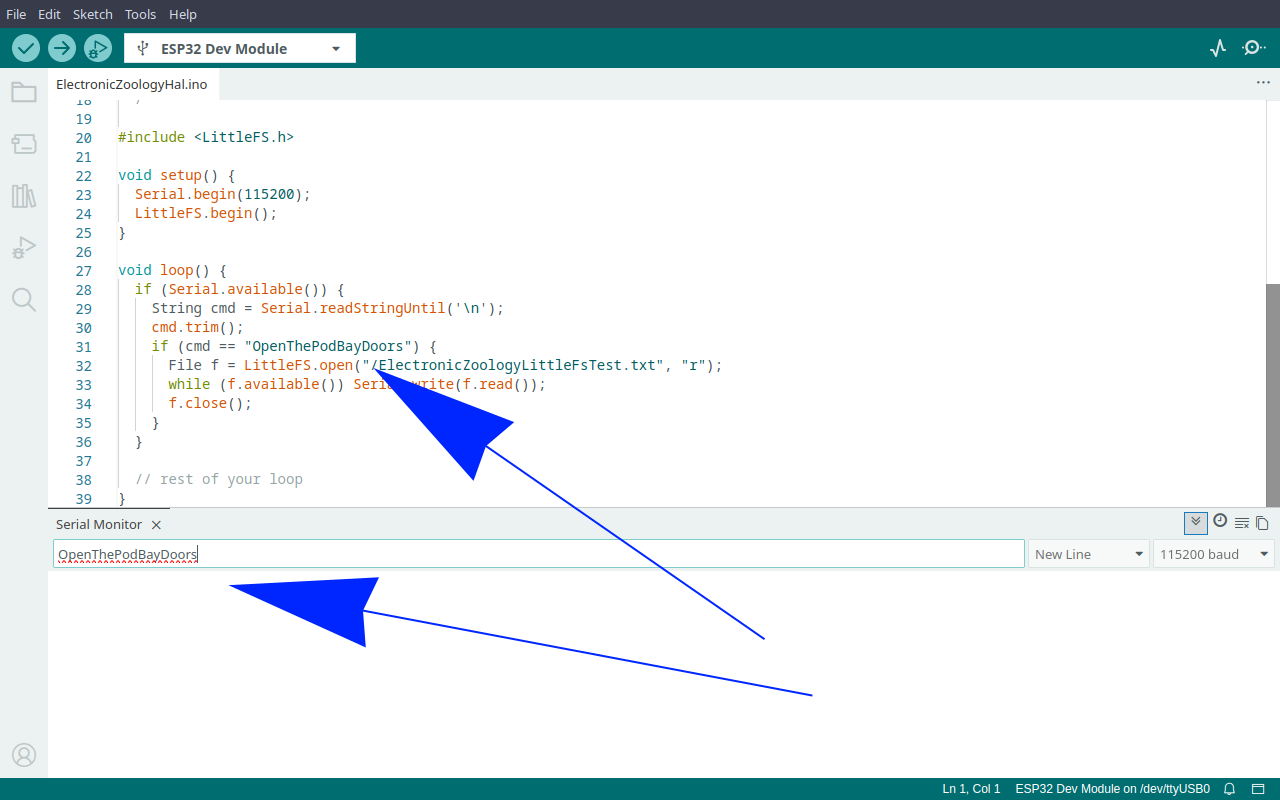Click the editor vertical scrollbar thumb
The image size is (1280, 800).
(1272, 395)
